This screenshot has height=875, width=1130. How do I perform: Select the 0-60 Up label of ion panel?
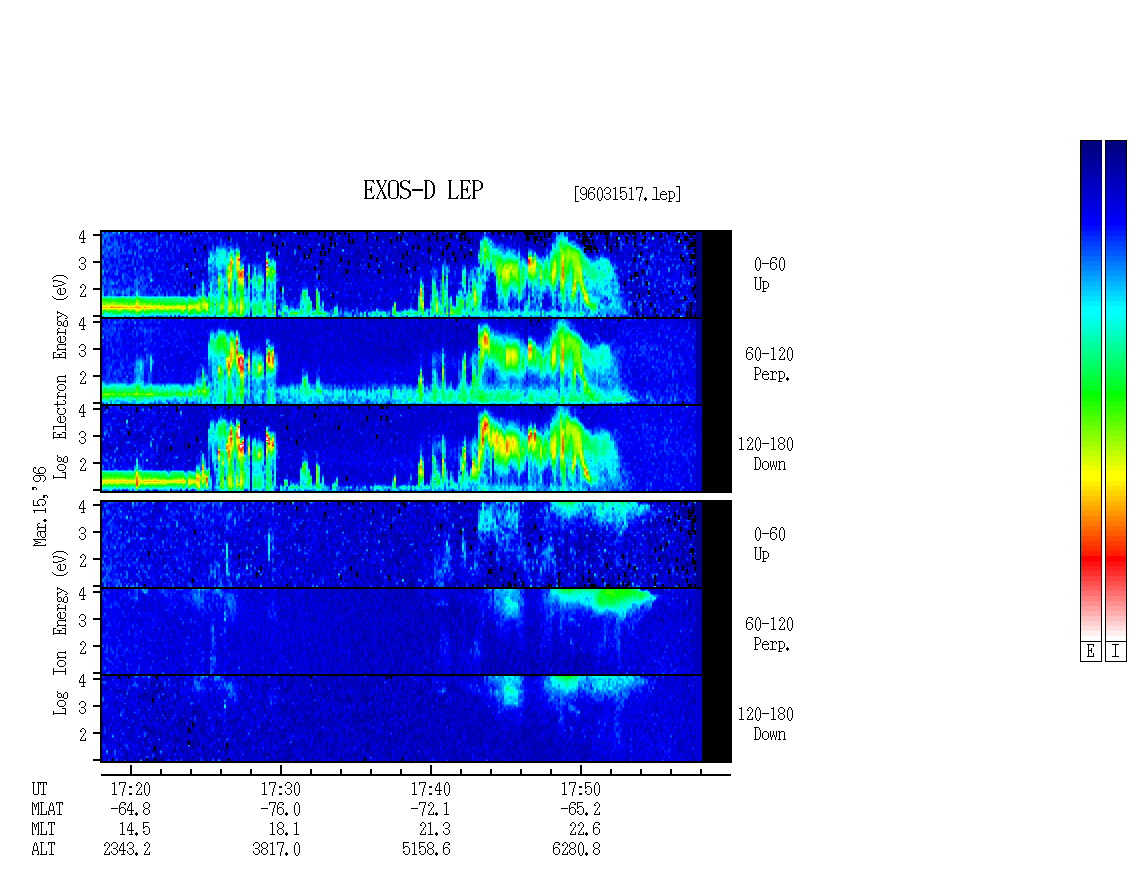pyautogui.click(x=769, y=544)
